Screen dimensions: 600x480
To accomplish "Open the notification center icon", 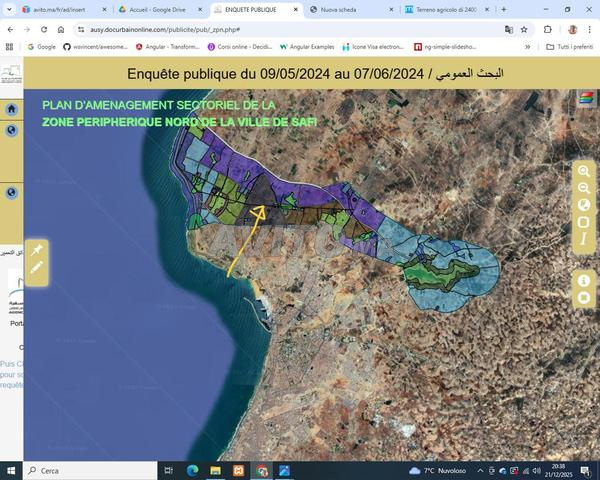I will (x=585, y=471).
